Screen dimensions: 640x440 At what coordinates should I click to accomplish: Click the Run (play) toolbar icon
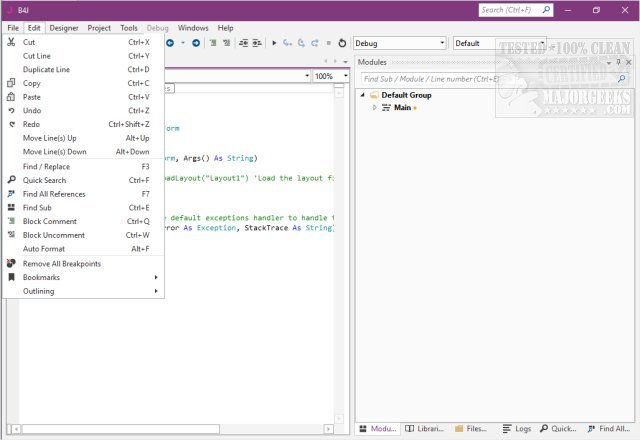click(275, 44)
